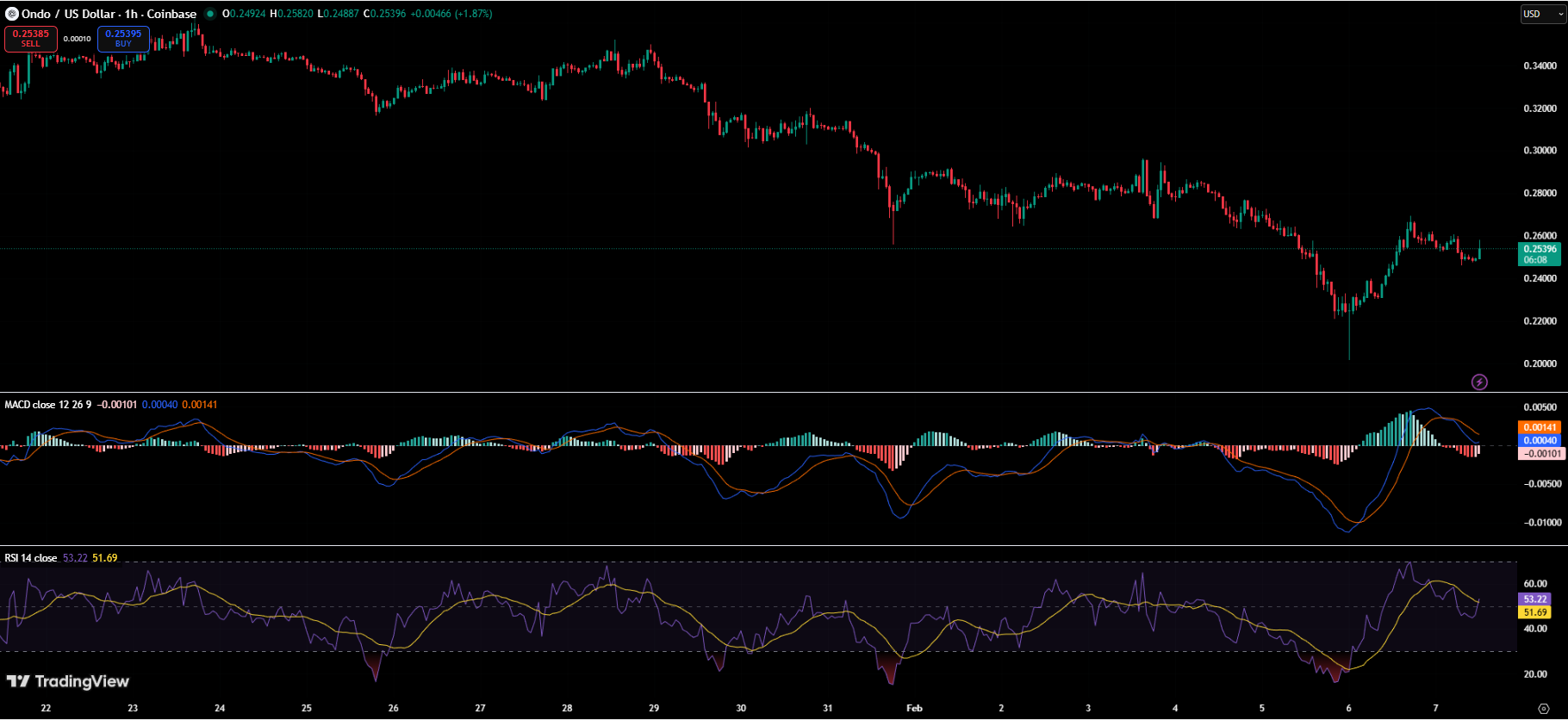Select the MACD close 12 26 9 legend
This screenshot has width=1568, height=720.
tap(47, 405)
